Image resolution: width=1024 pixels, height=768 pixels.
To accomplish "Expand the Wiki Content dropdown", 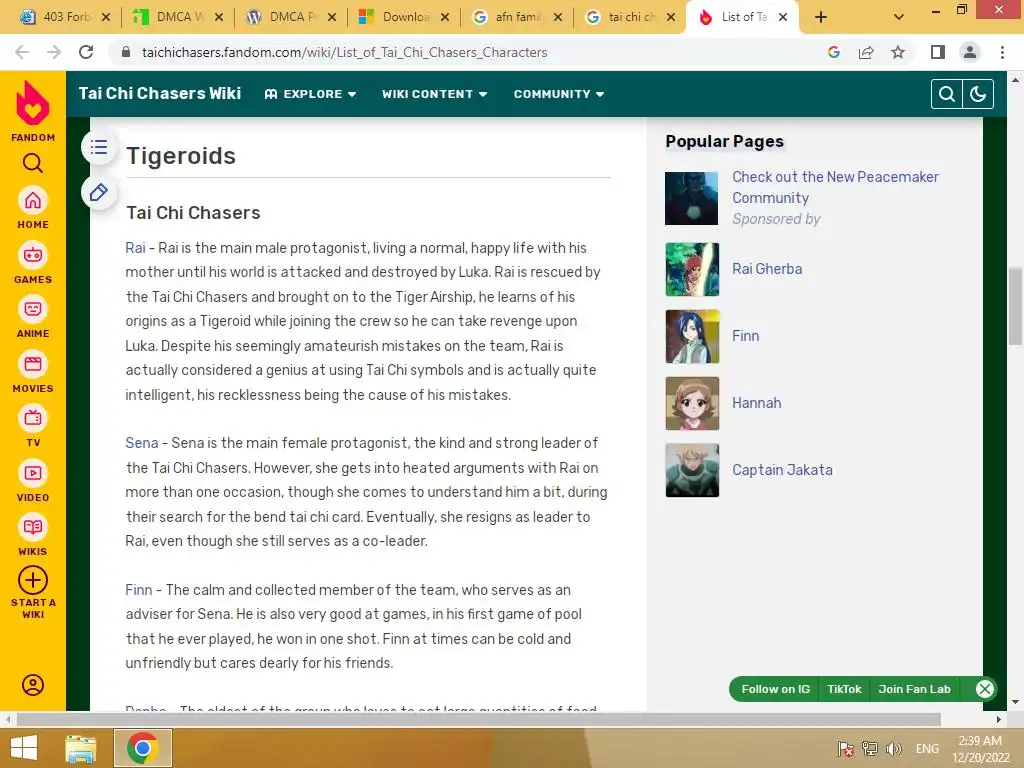I will (x=434, y=94).
